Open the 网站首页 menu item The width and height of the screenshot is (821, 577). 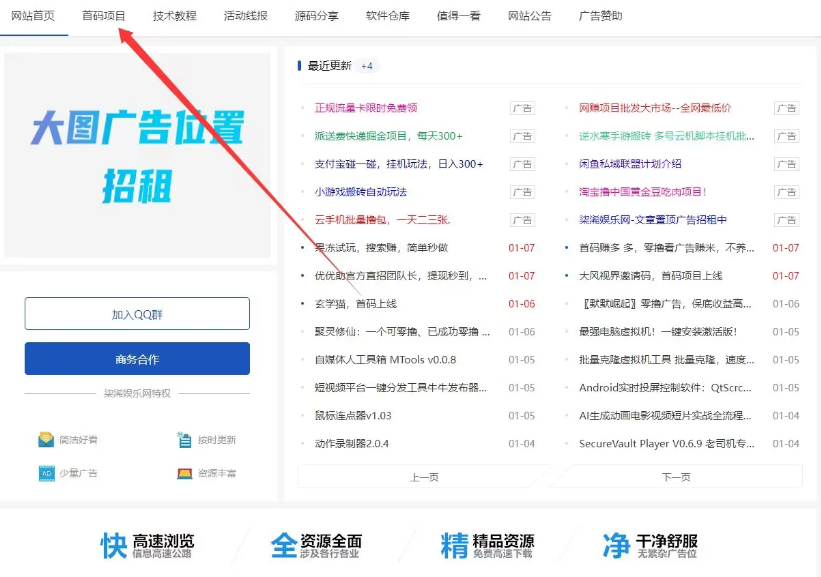(34, 15)
